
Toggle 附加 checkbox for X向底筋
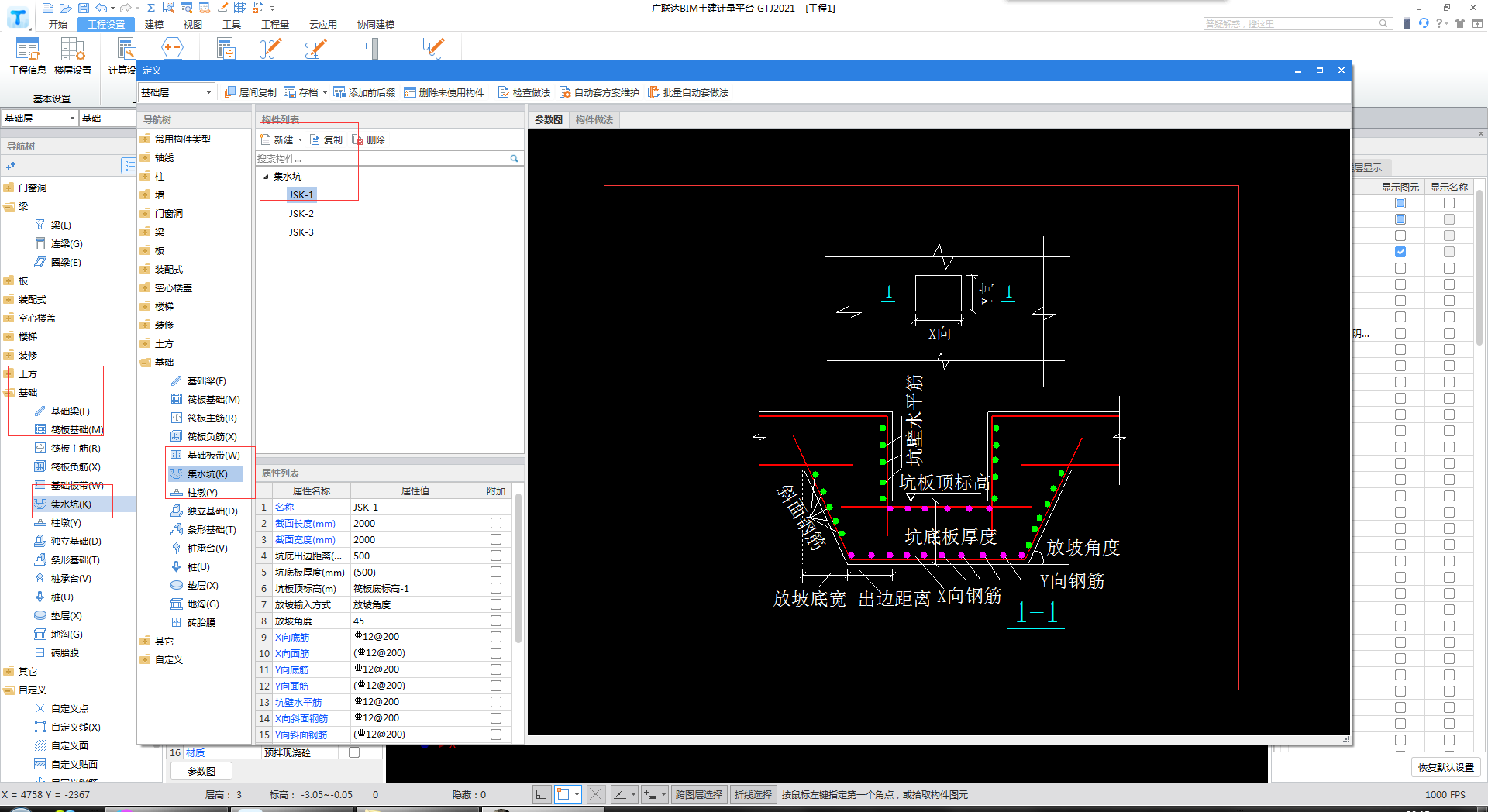click(x=496, y=637)
